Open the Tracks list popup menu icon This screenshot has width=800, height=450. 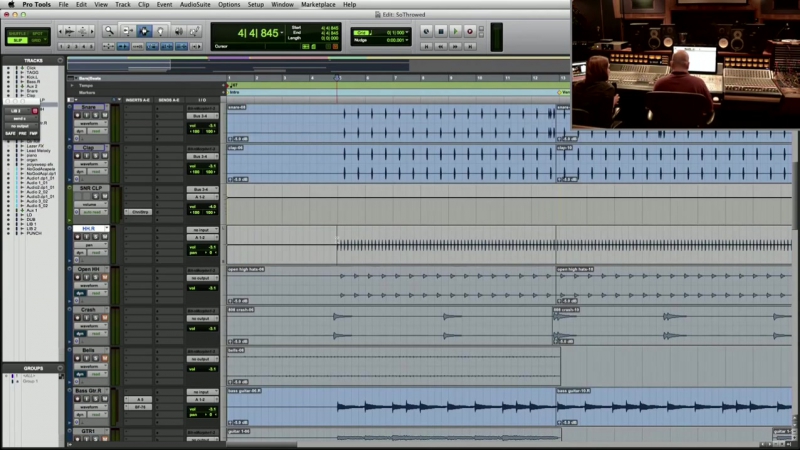click(x=60, y=60)
